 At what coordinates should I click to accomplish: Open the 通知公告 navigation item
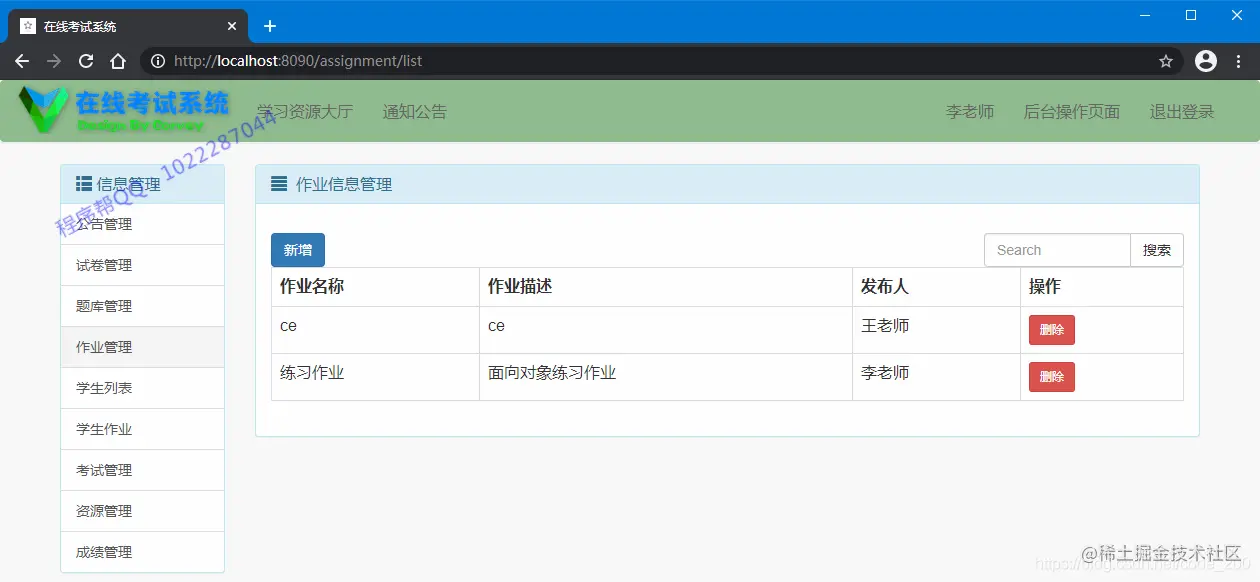[x=414, y=111]
